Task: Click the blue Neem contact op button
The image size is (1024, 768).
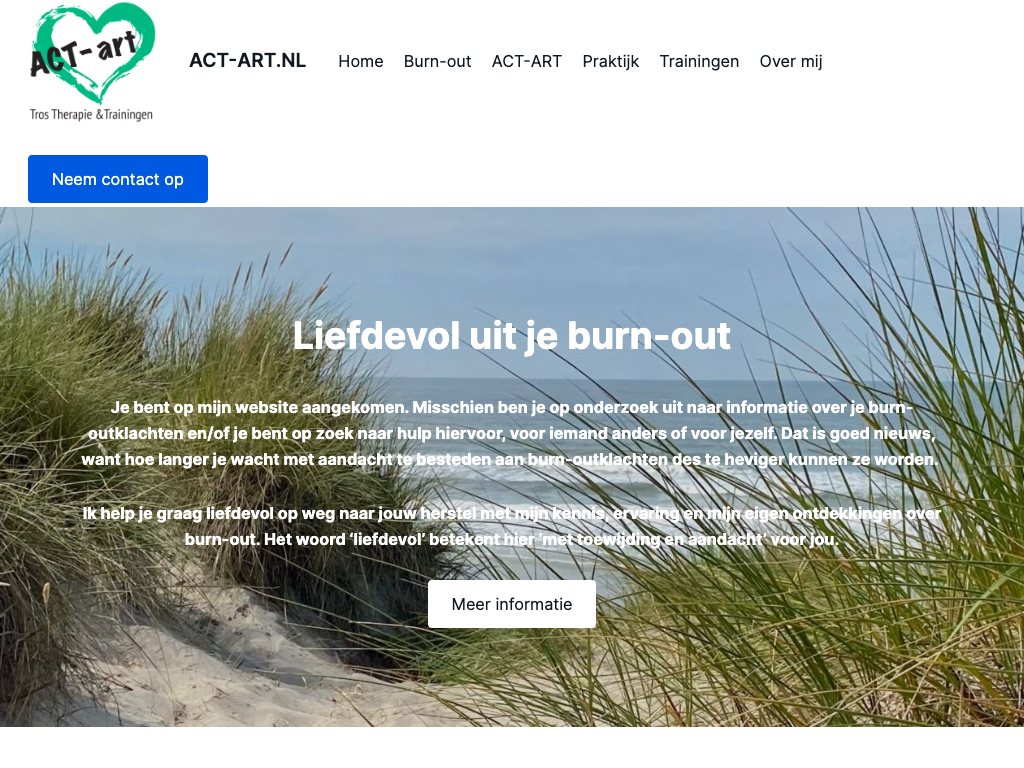Action: [x=118, y=179]
